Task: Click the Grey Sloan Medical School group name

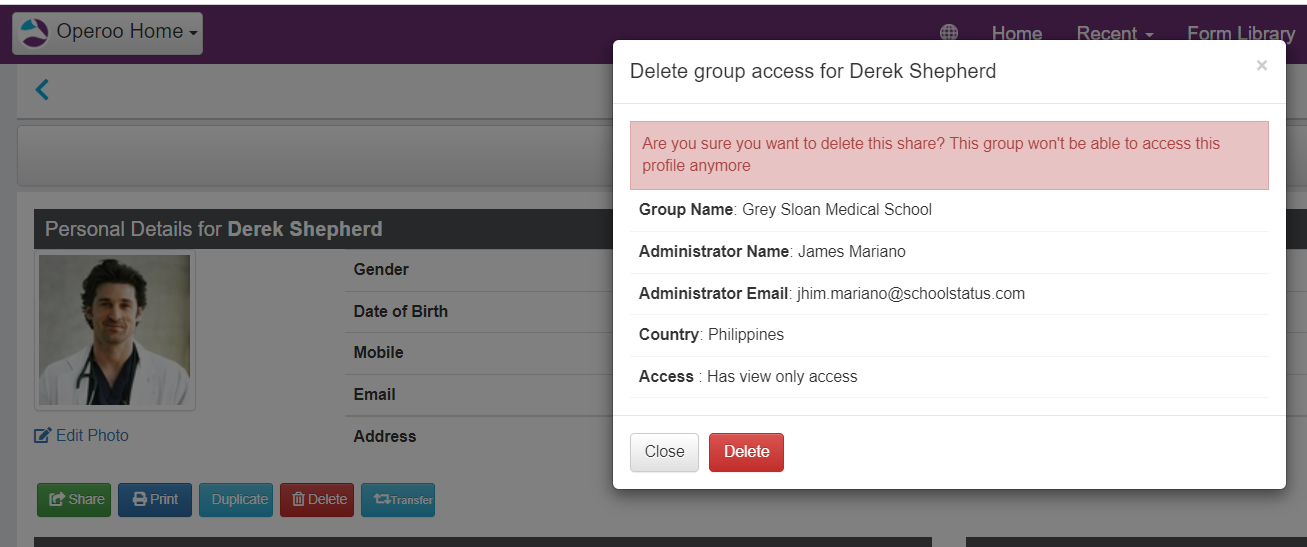Action: [x=836, y=210]
